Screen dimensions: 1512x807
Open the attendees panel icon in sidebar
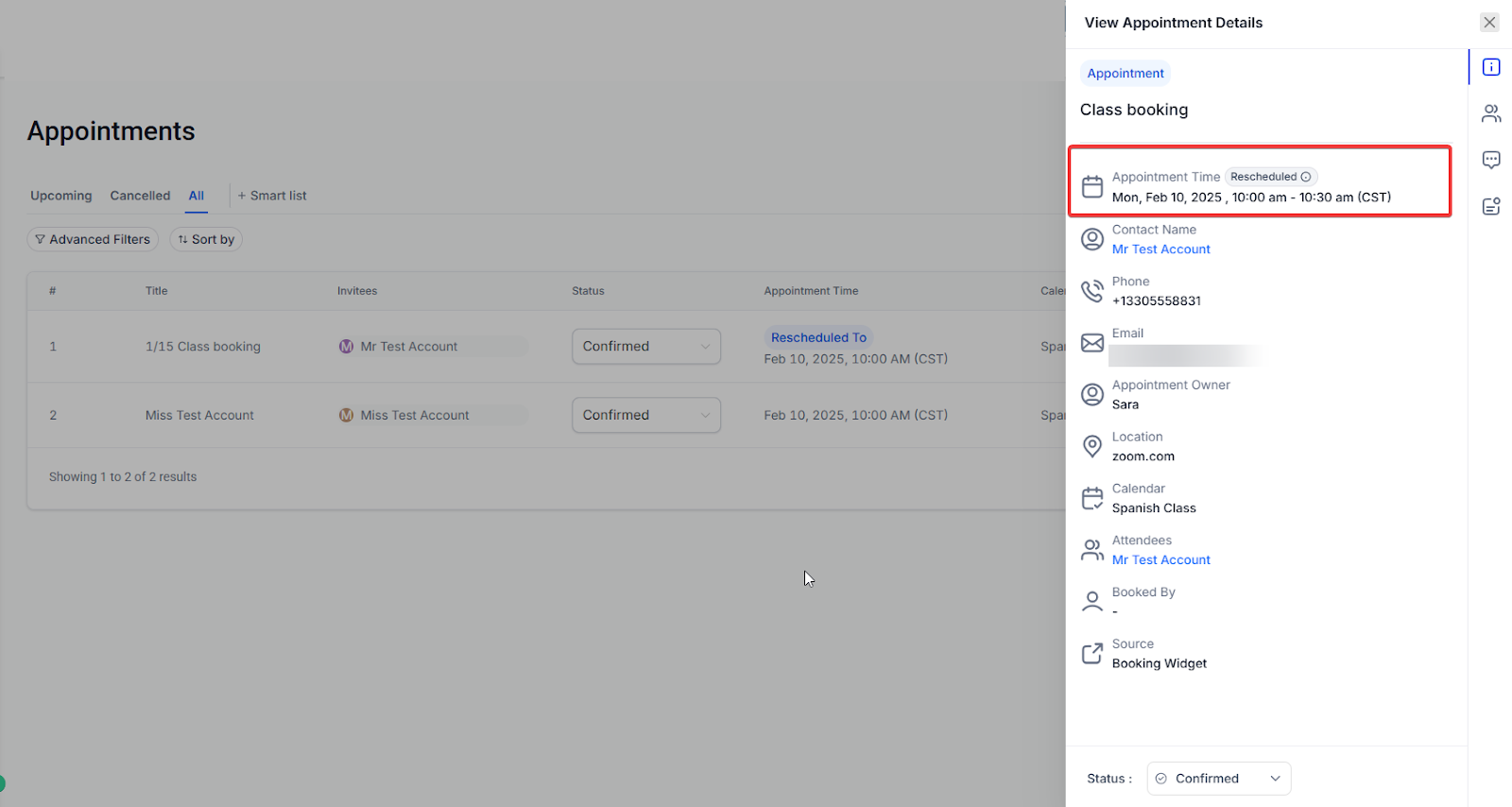pos(1491,113)
